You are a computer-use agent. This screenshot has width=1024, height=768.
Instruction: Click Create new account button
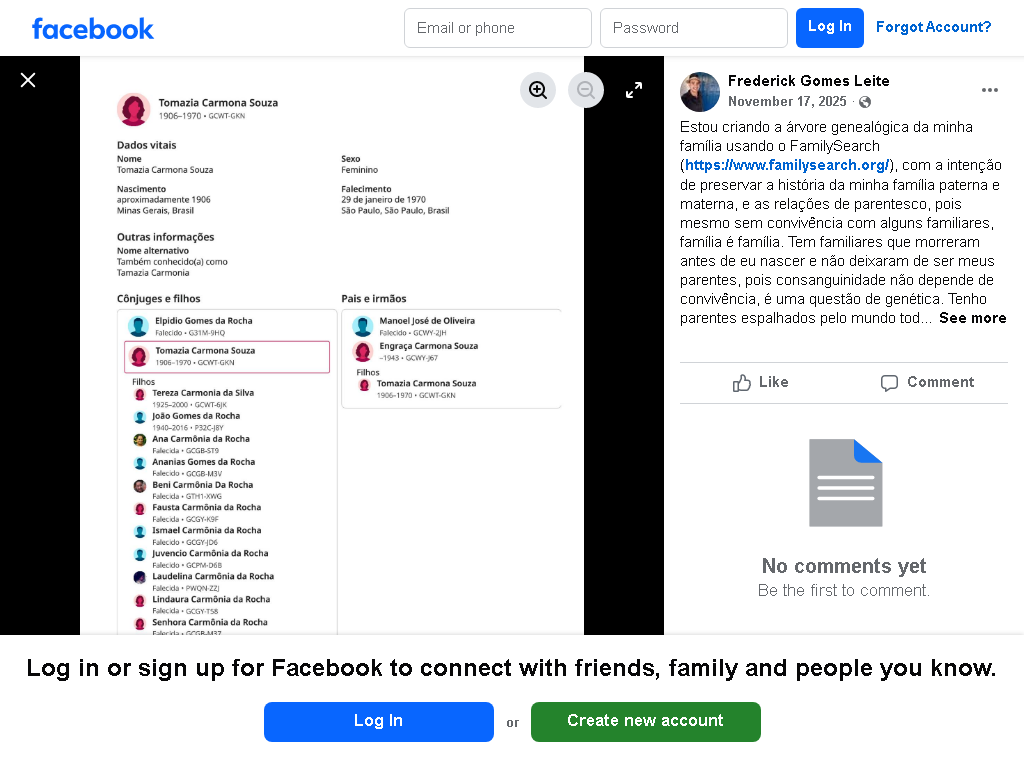[645, 722]
